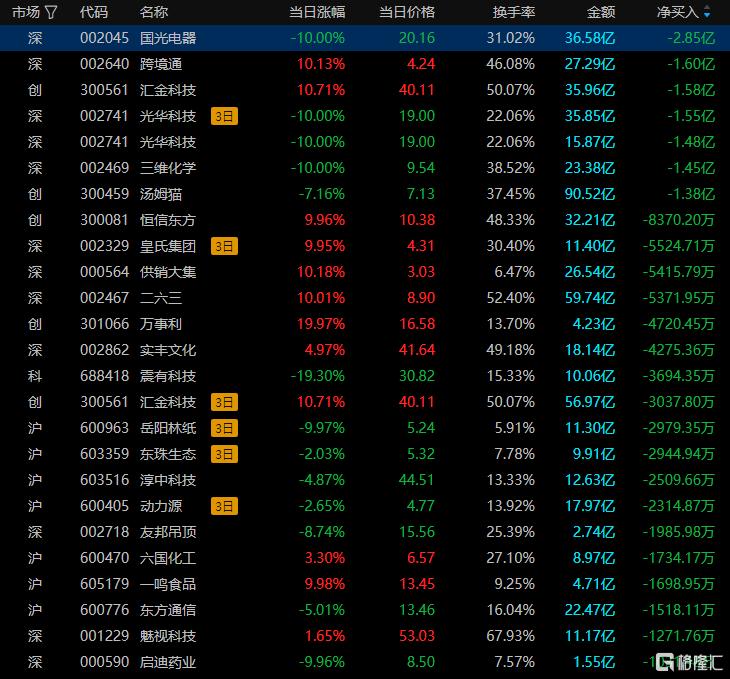Image resolution: width=730 pixels, height=679 pixels.
Task: Sort by 名称 column header
Action: pos(154,12)
